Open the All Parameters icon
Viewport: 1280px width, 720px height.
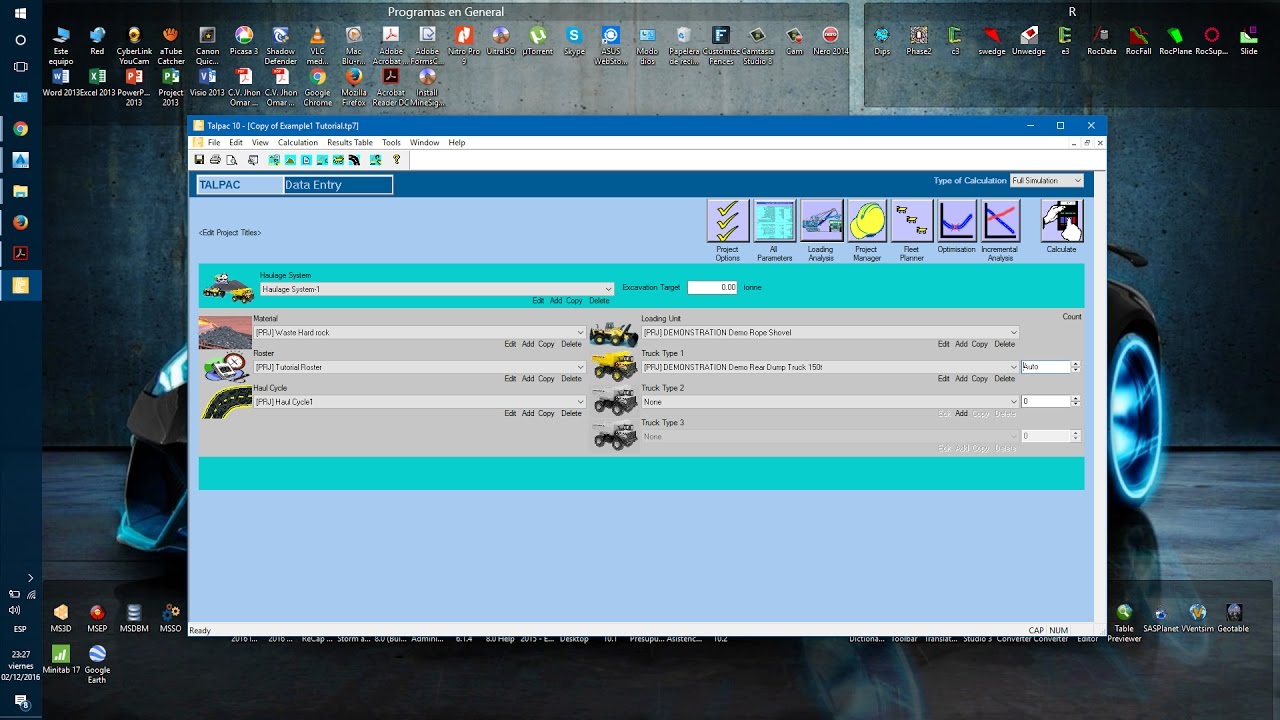774,221
